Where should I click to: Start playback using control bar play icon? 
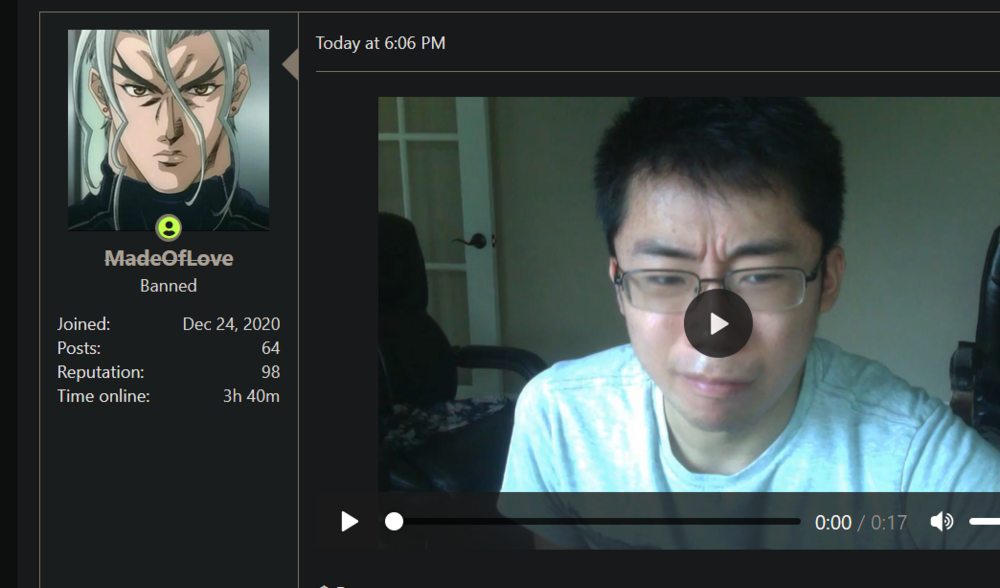click(x=349, y=522)
